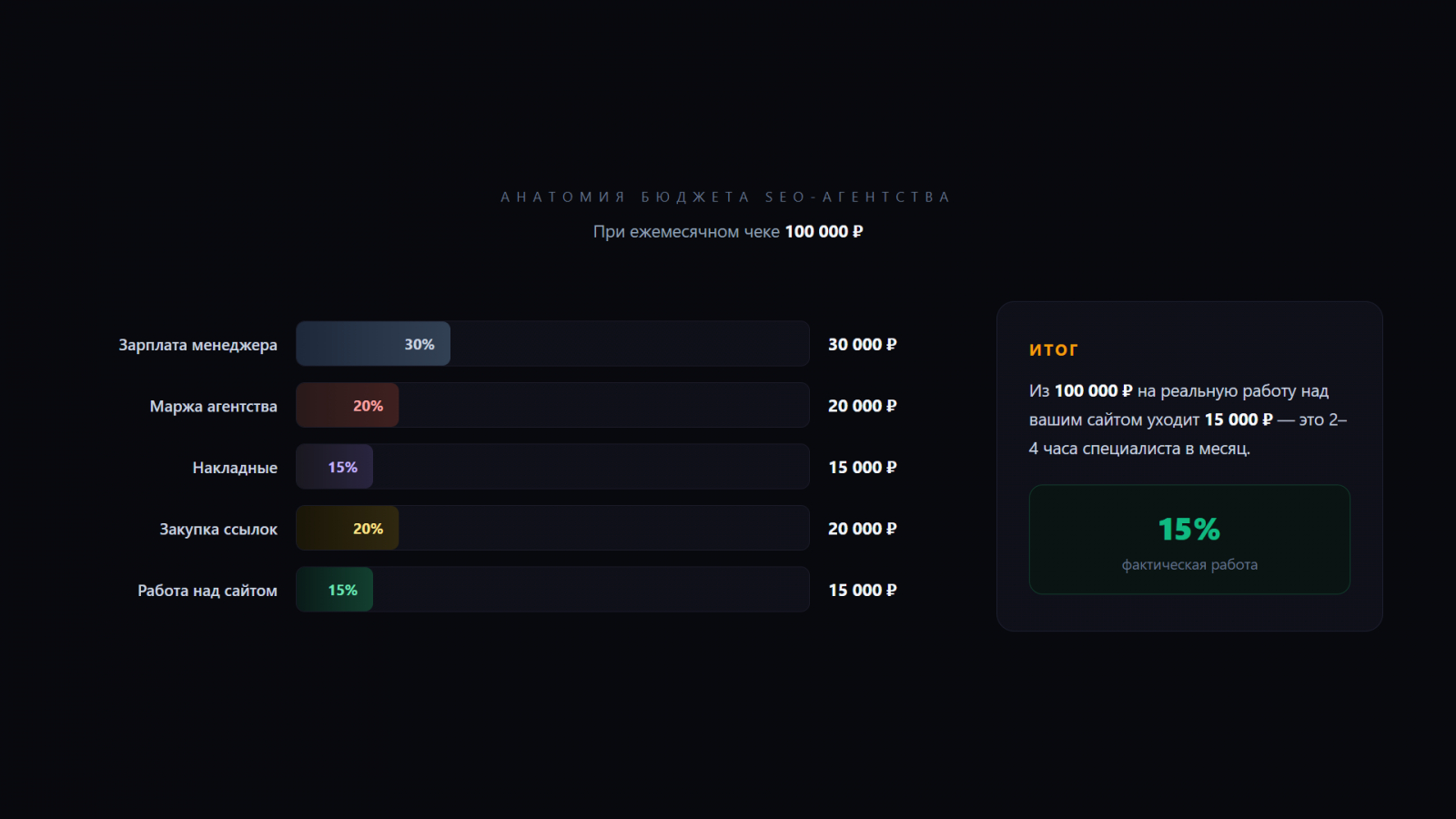Select the Зарплата менеджера label
Screen dimensions: 1456x819
[197, 345]
